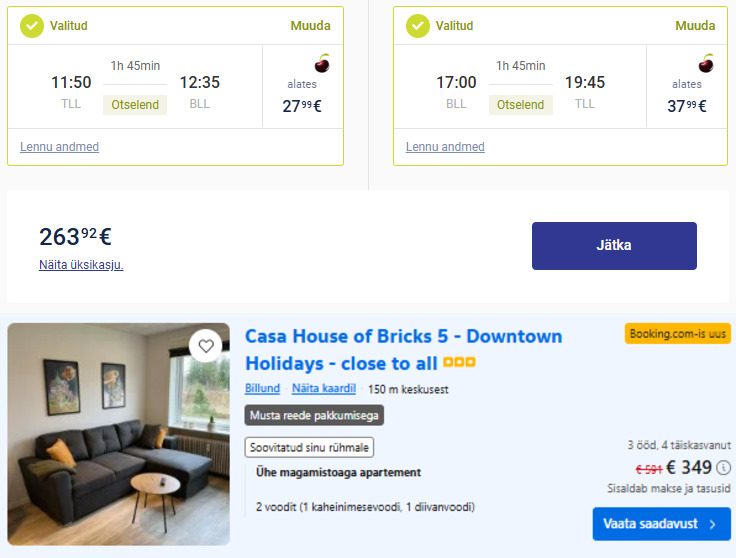Viewport: 736px width, 558px height.
Task: Click Muuda on the outbound flight card
Action: [310, 26]
